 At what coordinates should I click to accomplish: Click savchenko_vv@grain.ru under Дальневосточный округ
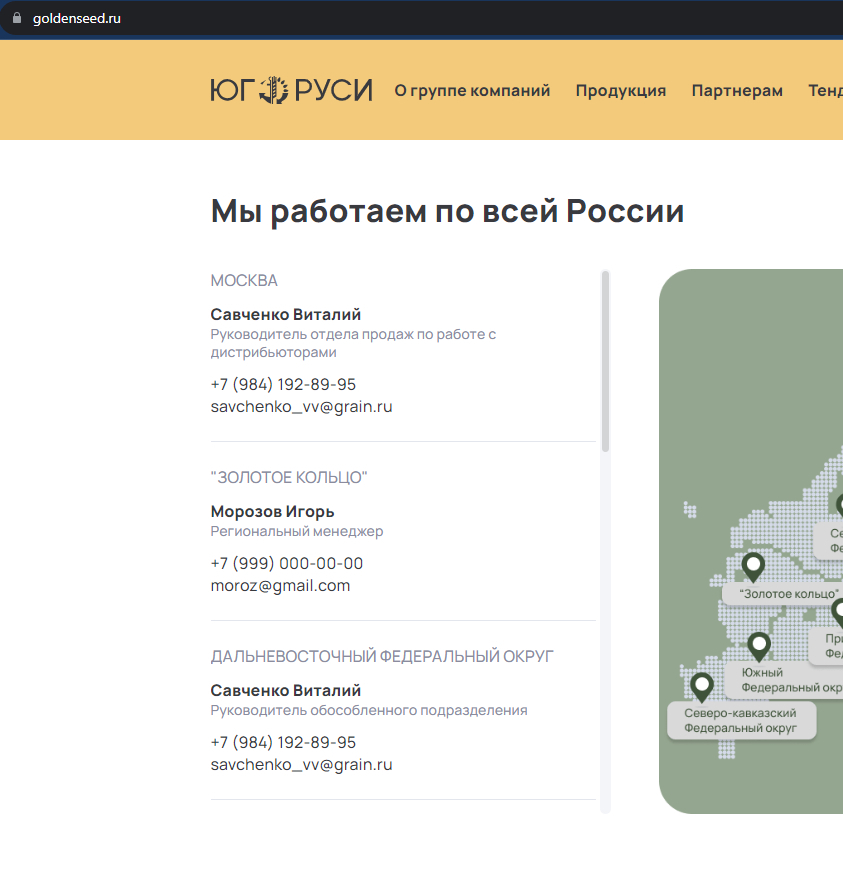point(301,764)
